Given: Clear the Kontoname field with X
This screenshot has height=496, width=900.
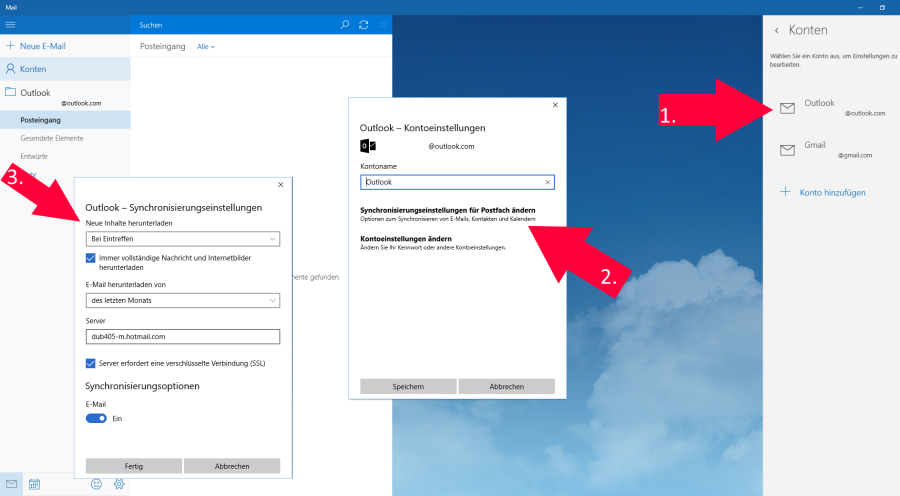Looking at the screenshot, I should (x=548, y=182).
